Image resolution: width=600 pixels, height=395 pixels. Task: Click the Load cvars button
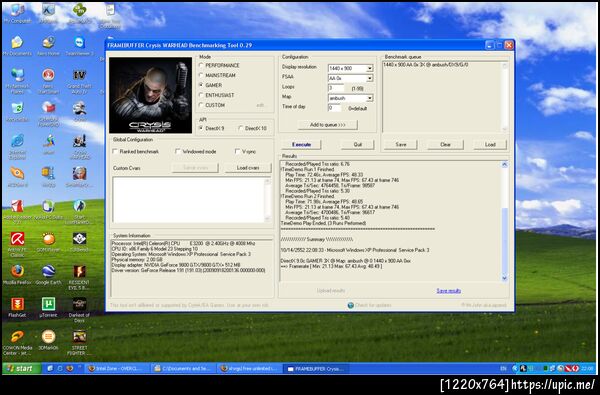point(248,168)
